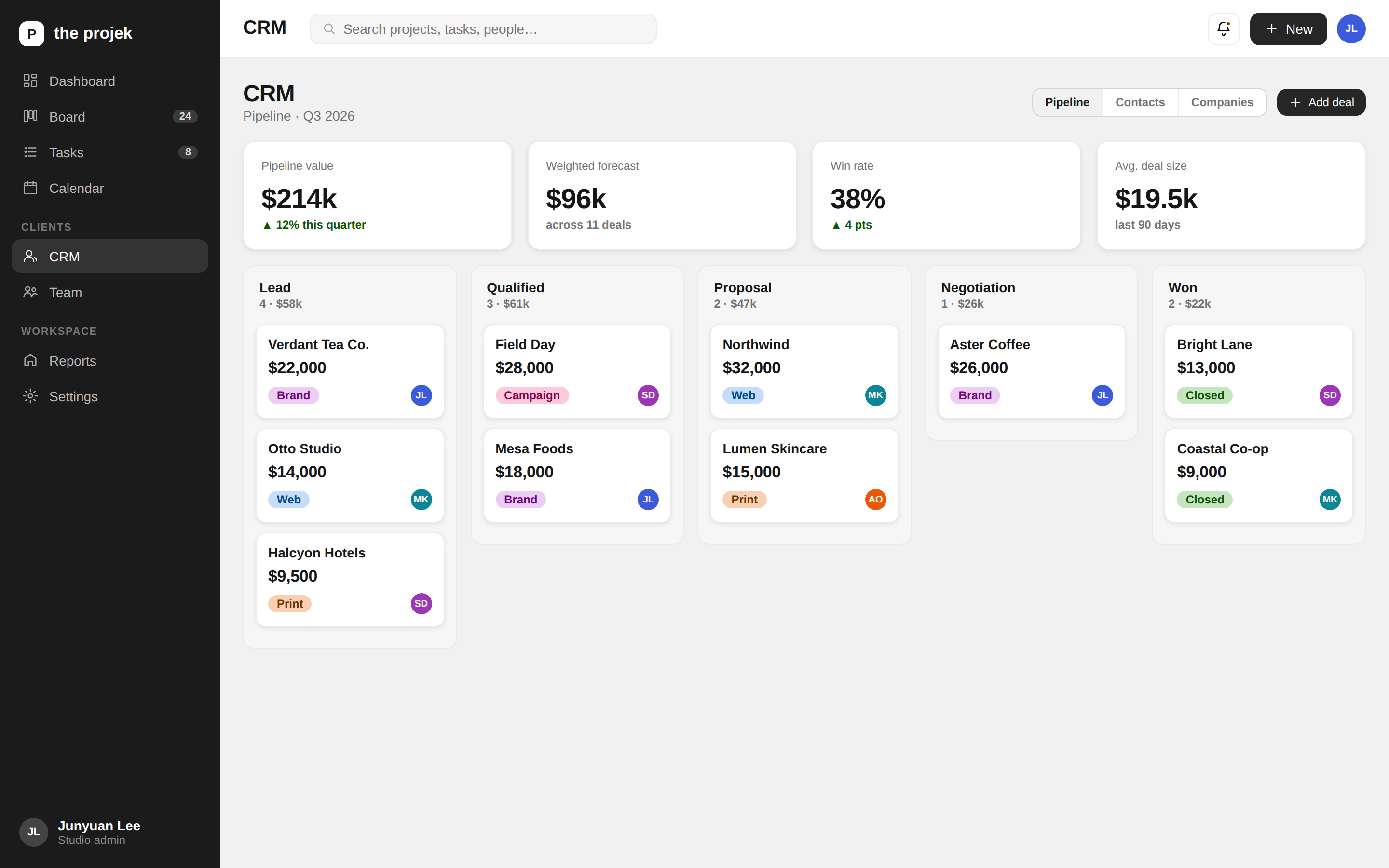Screen dimensions: 1389x868
Task: Click SD avatar on Bright Lane card
Action: 1330,395
